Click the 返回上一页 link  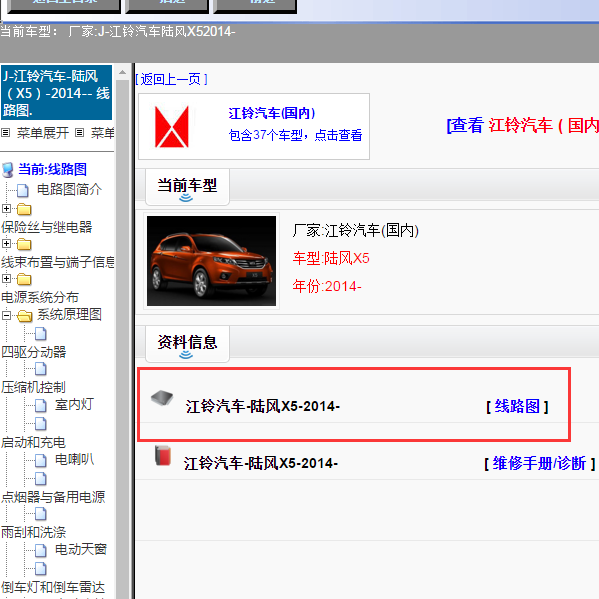click(172, 79)
